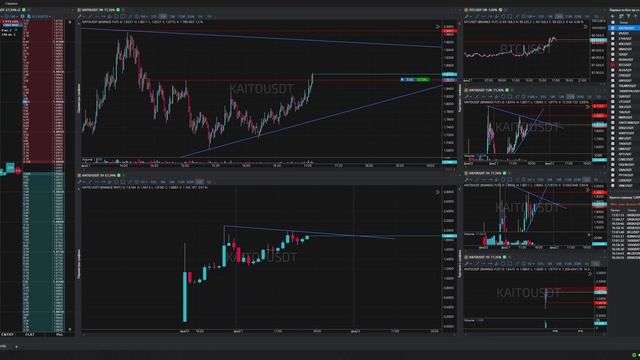Image resolution: width=640 pixels, height=360 pixels.
Task: Jump to latest bar arrow on the top KAITOUSDT chart
Action: [x=438, y=27]
